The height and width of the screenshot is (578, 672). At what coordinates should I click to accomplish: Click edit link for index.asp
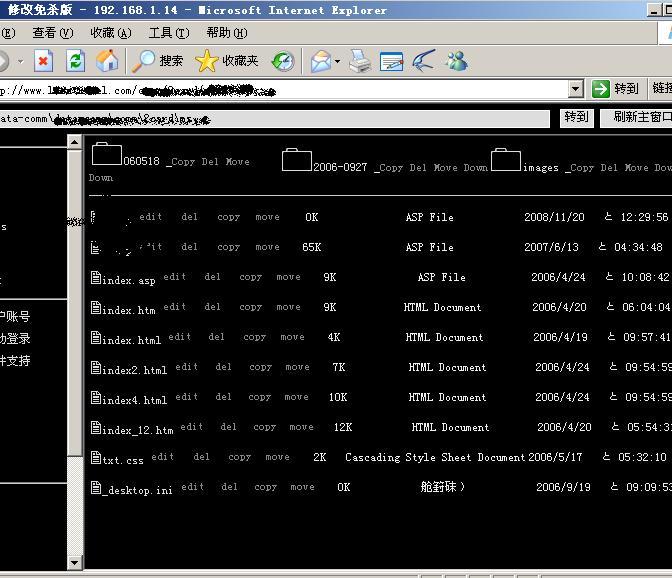click(174, 277)
